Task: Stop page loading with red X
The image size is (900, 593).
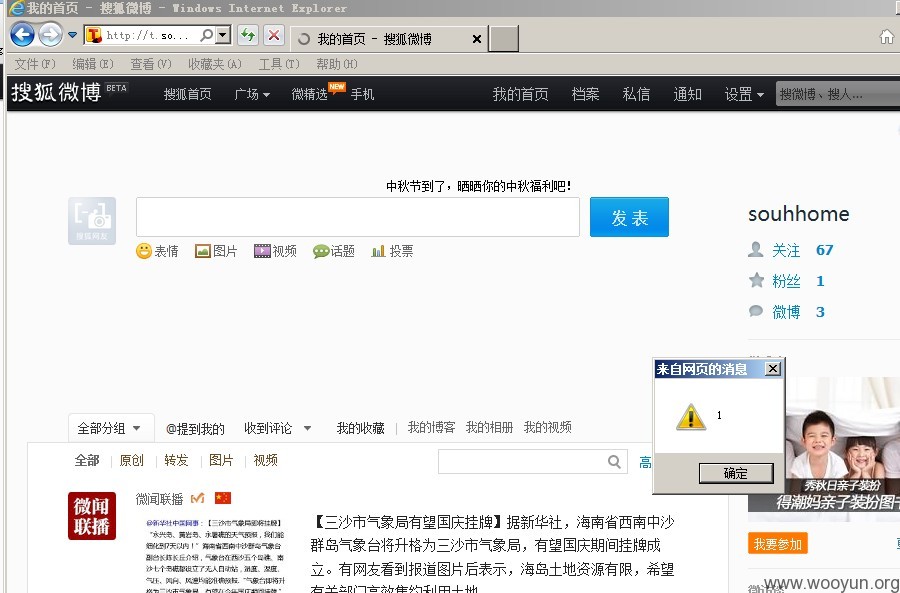Action: (x=274, y=36)
